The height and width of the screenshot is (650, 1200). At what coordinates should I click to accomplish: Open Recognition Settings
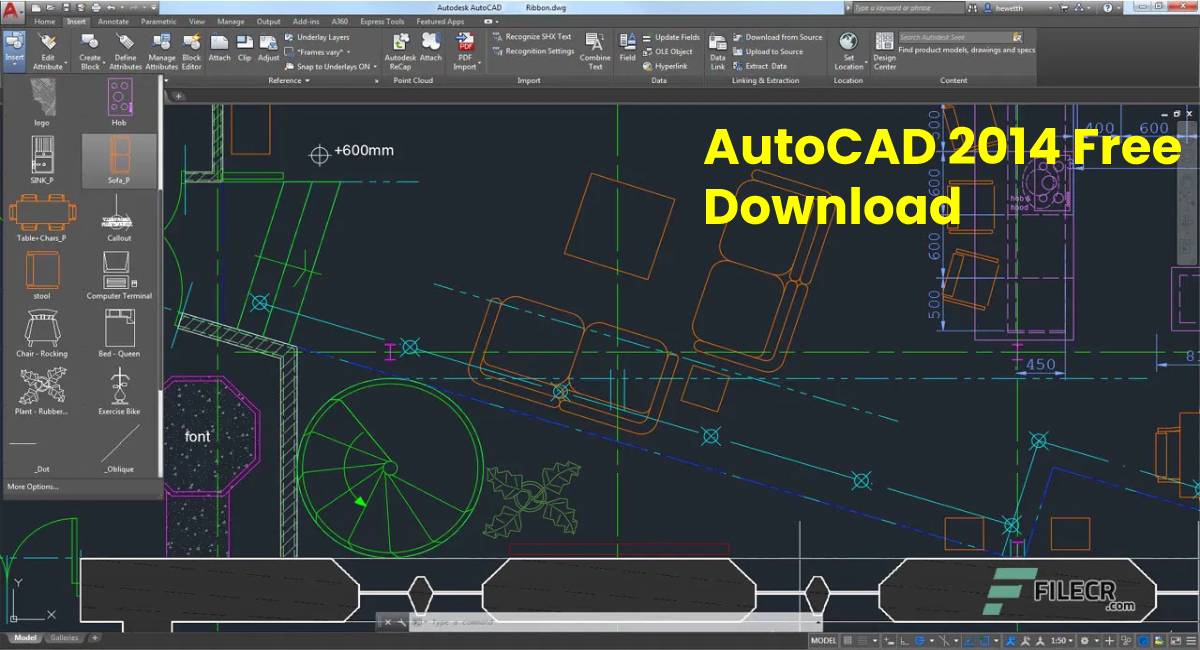533,51
